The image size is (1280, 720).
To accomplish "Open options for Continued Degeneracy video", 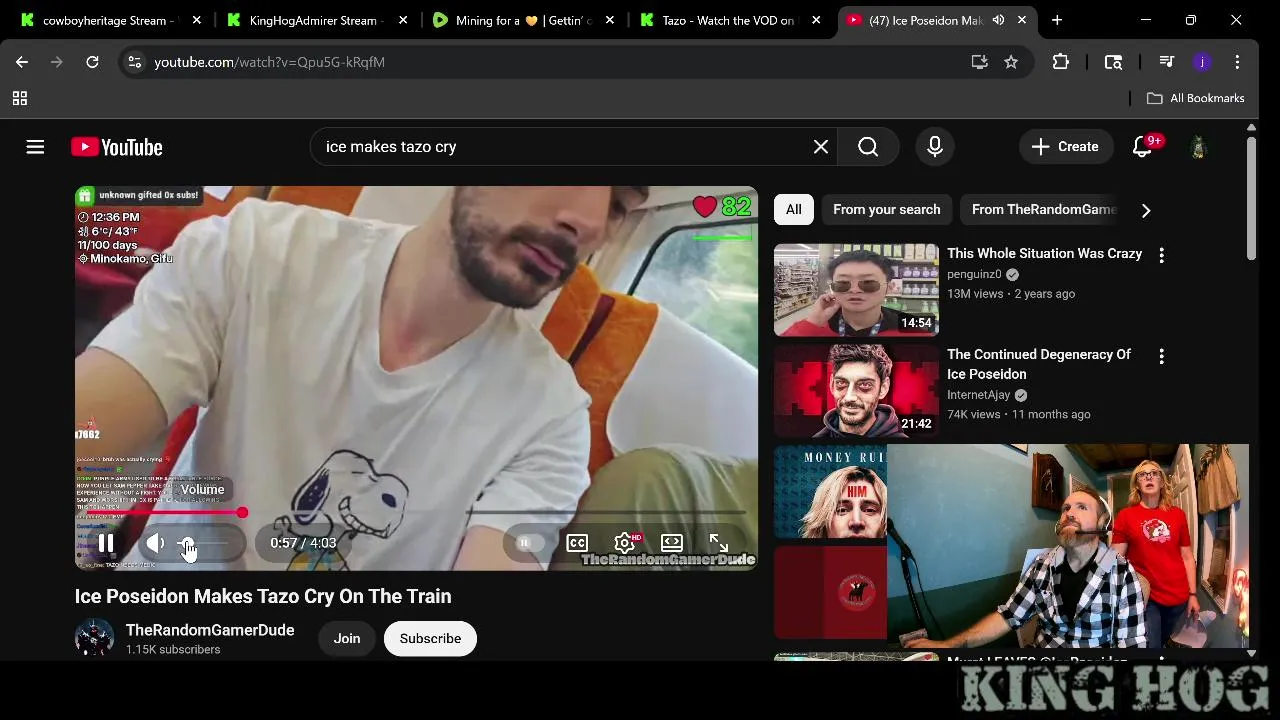I will 1161,356.
